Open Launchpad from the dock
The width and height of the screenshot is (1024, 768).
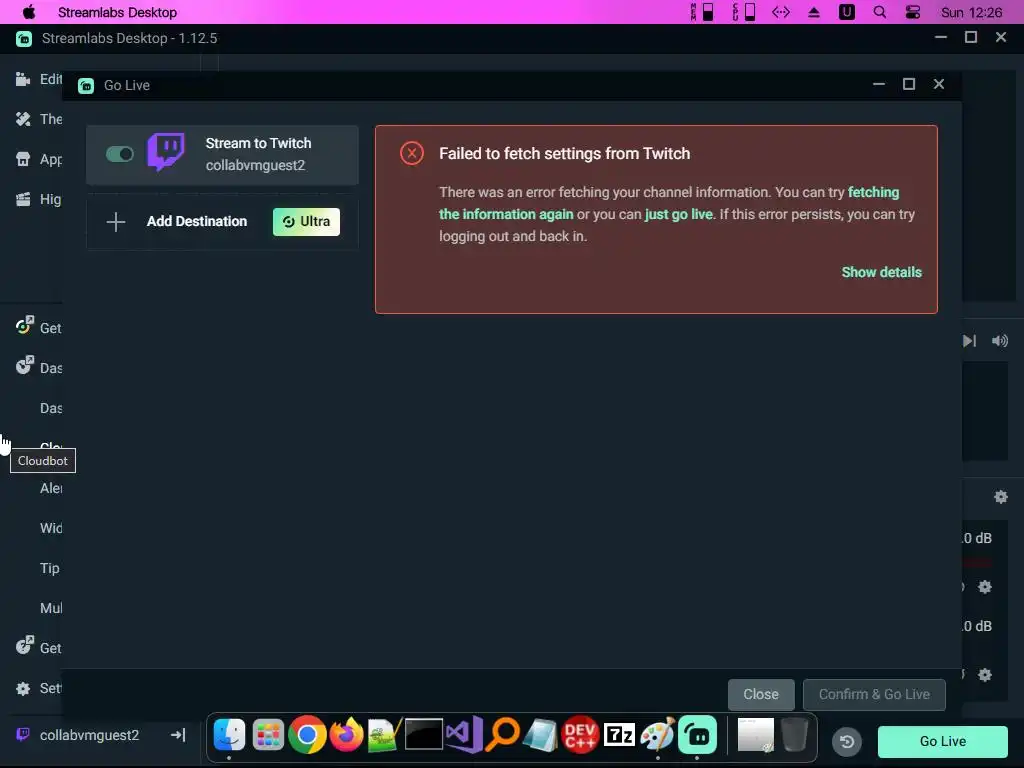[268, 735]
